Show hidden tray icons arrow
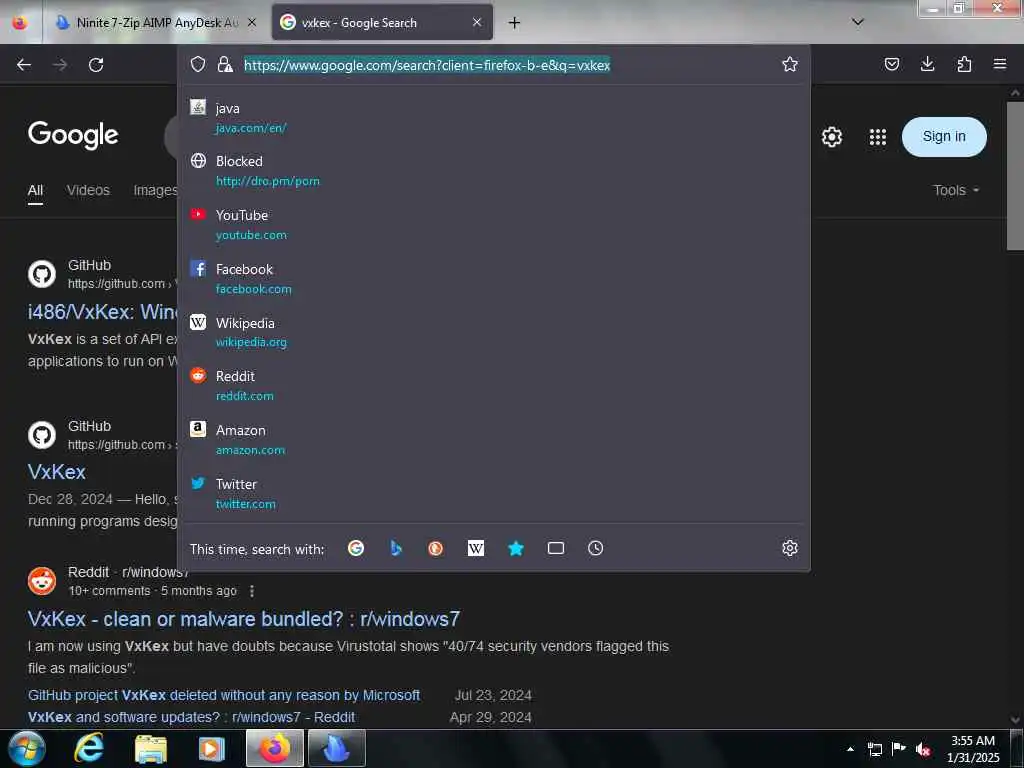The image size is (1024, 768). [x=850, y=749]
